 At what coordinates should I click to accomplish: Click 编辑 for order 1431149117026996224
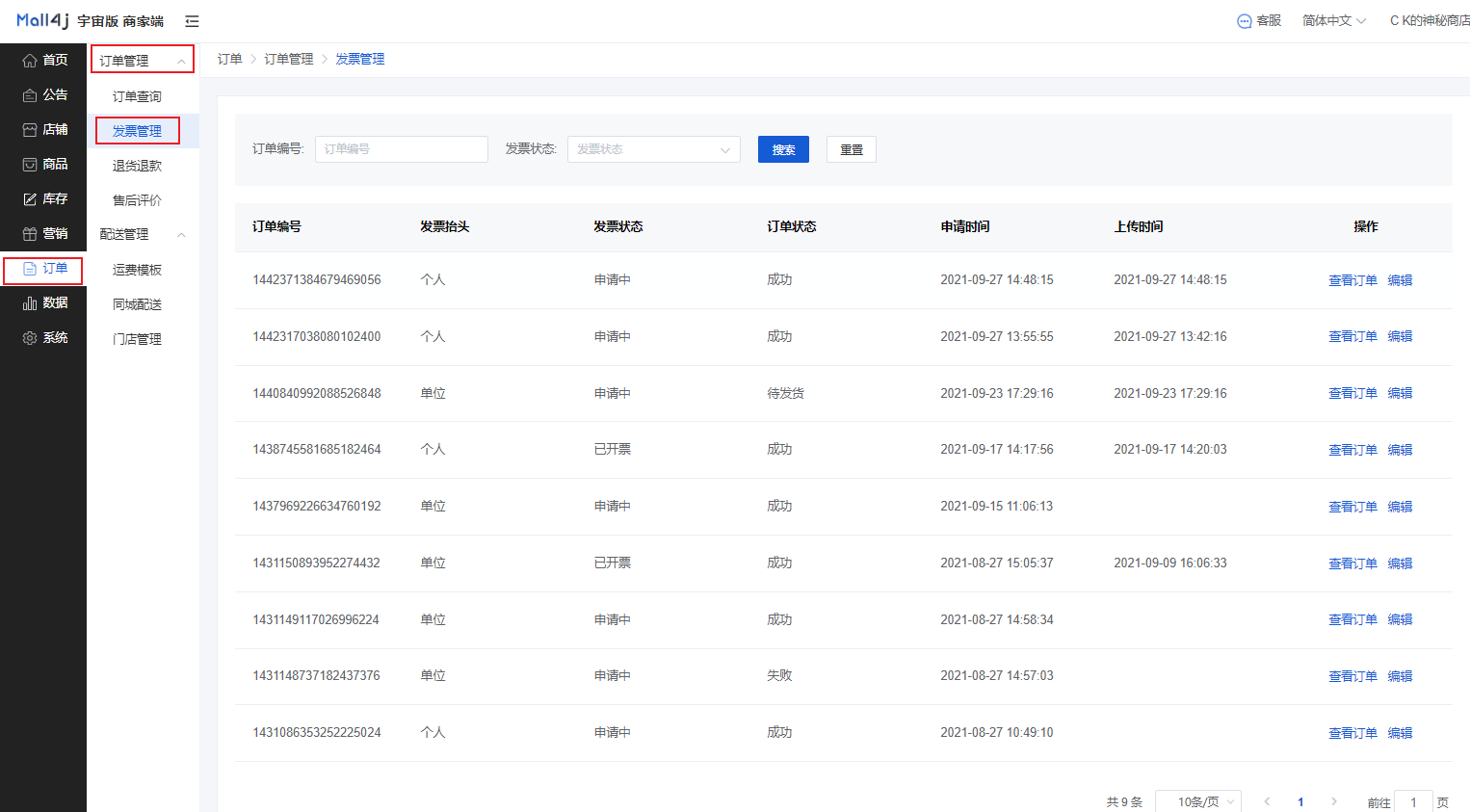[1400, 619]
